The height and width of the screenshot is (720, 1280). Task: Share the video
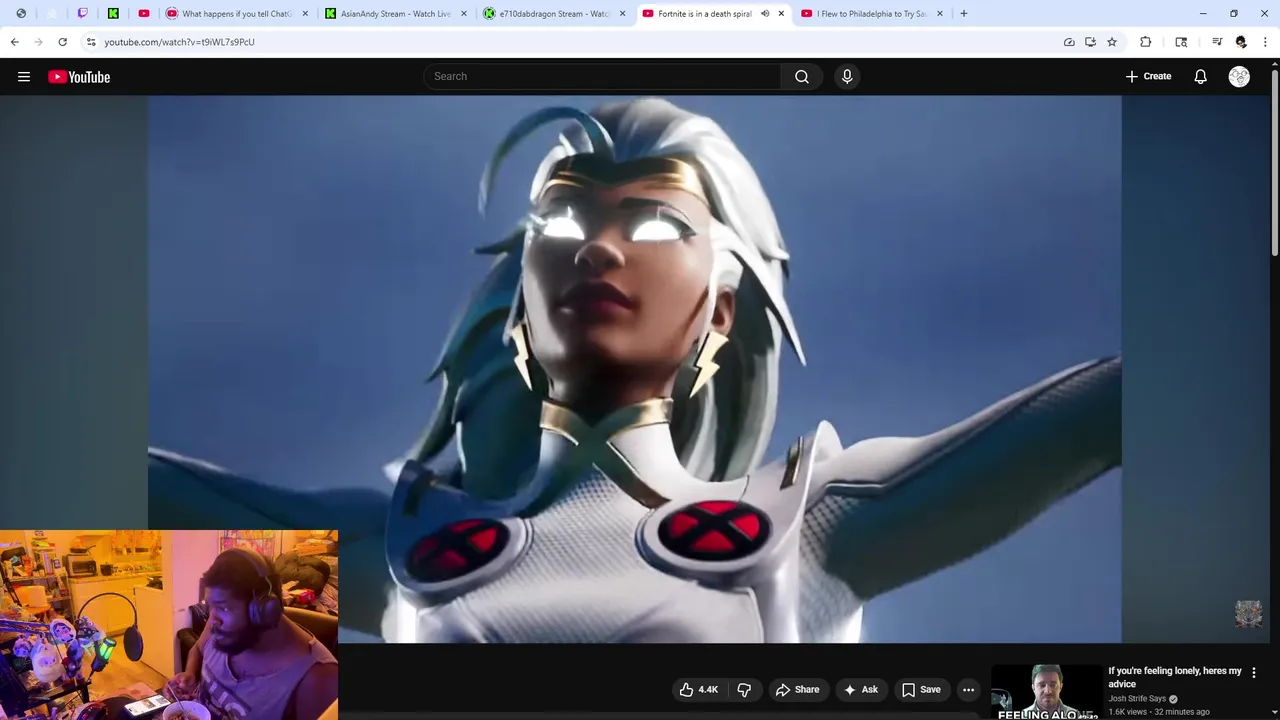pyautogui.click(x=797, y=689)
